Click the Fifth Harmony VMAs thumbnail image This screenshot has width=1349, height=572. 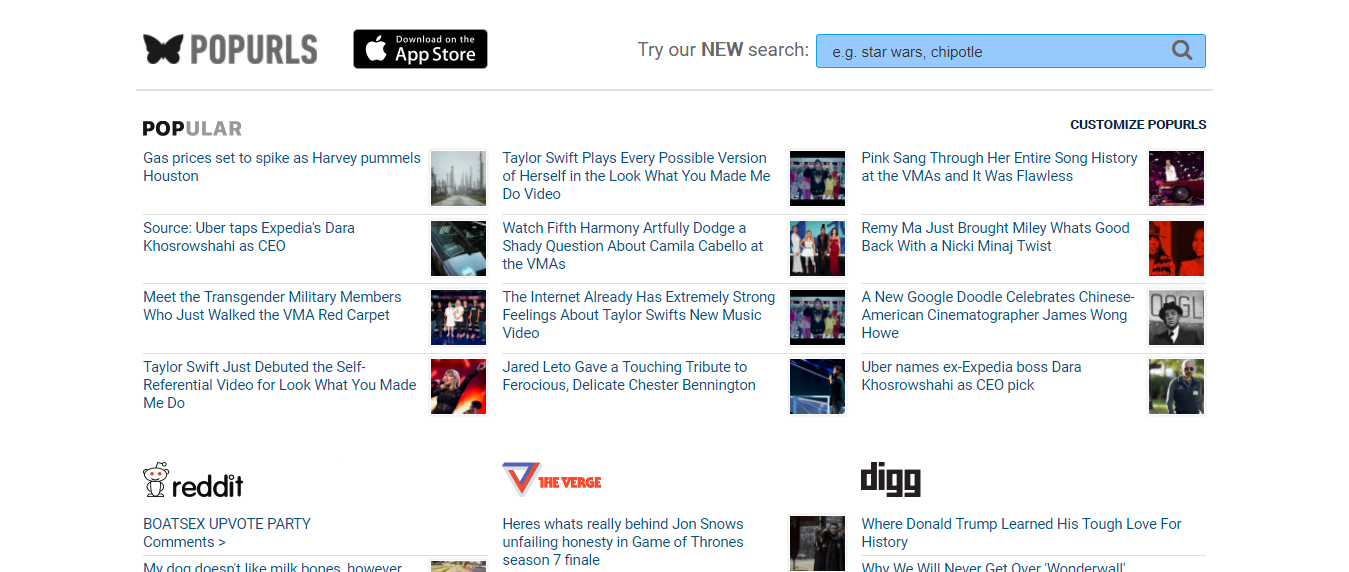pos(817,248)
